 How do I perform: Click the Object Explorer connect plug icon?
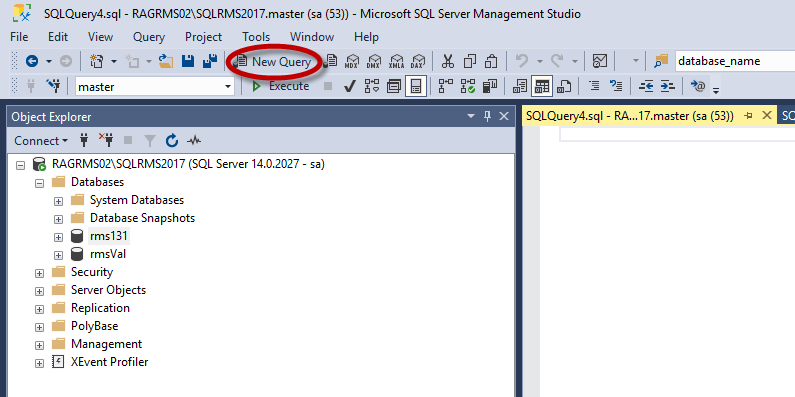[x=85, y=140]
